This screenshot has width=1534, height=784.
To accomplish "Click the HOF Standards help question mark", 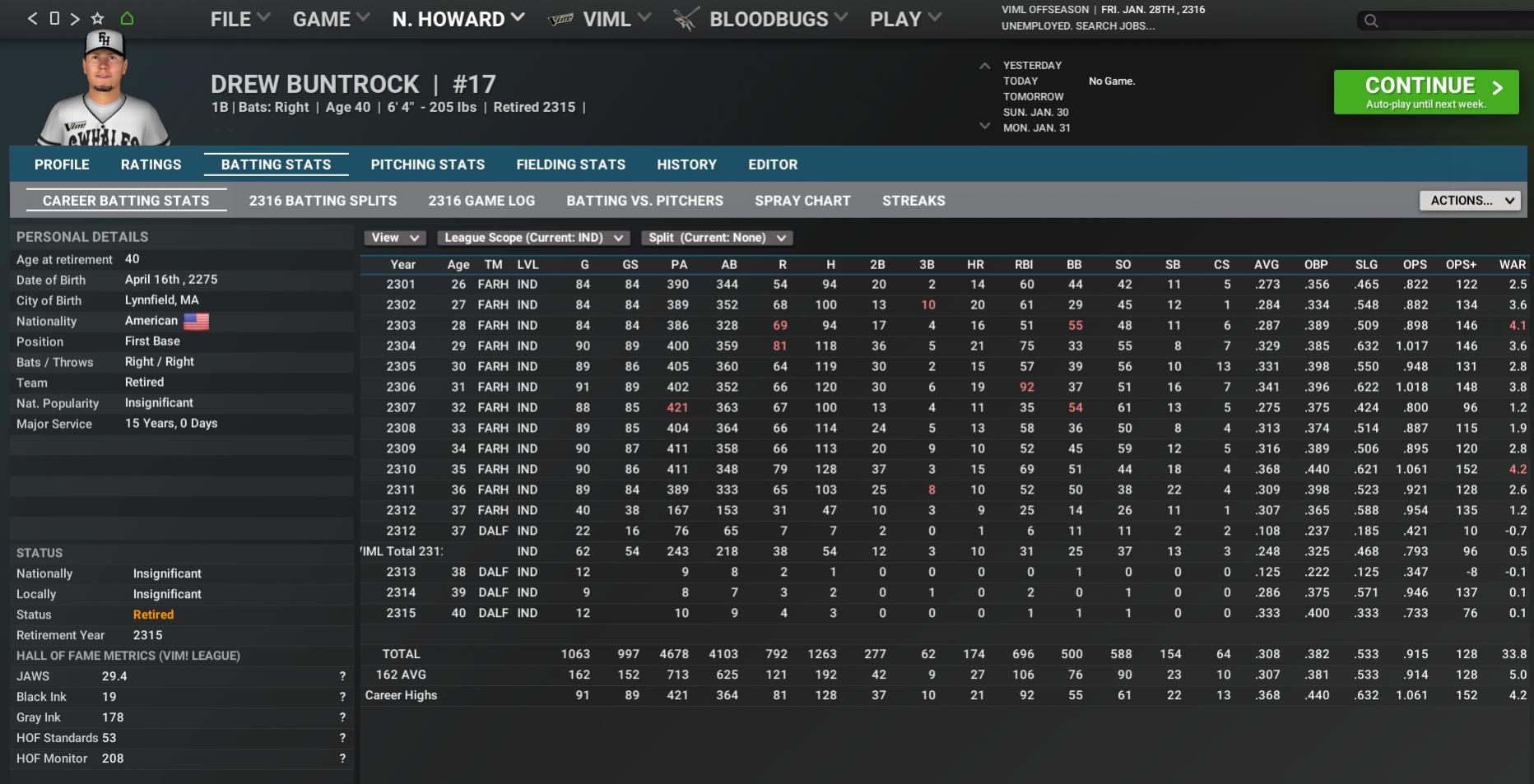I will pyautogui.click(x=342, y=738).
